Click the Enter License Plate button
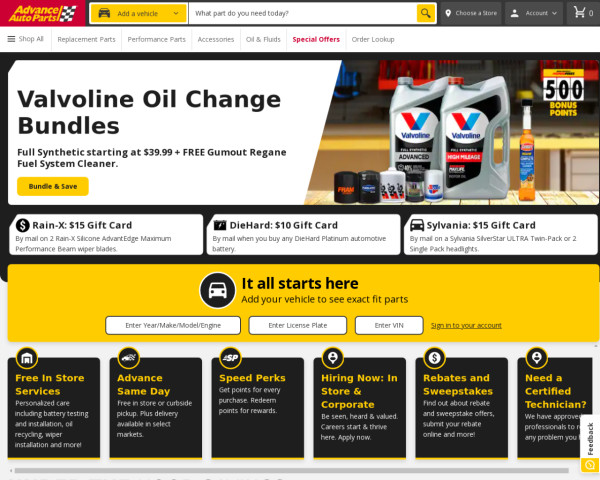The width and height of the screenshot is (600, 480). pyautogui.click(x=298, y=325)
